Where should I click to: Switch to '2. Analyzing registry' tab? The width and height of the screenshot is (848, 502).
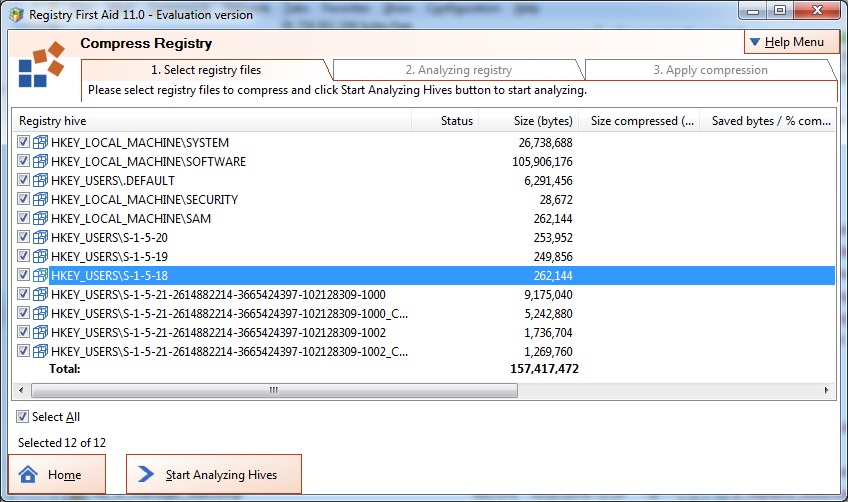459,70
